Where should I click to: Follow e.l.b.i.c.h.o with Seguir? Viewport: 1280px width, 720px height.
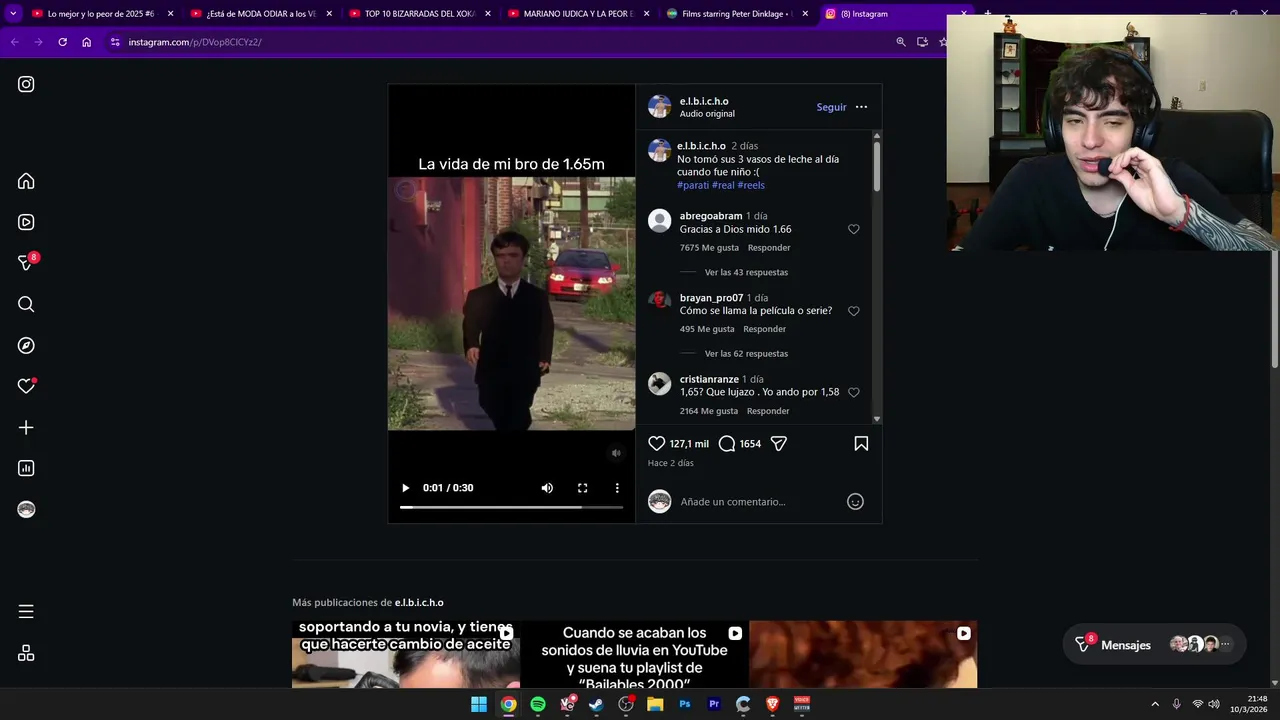click(x=831, y=107)
